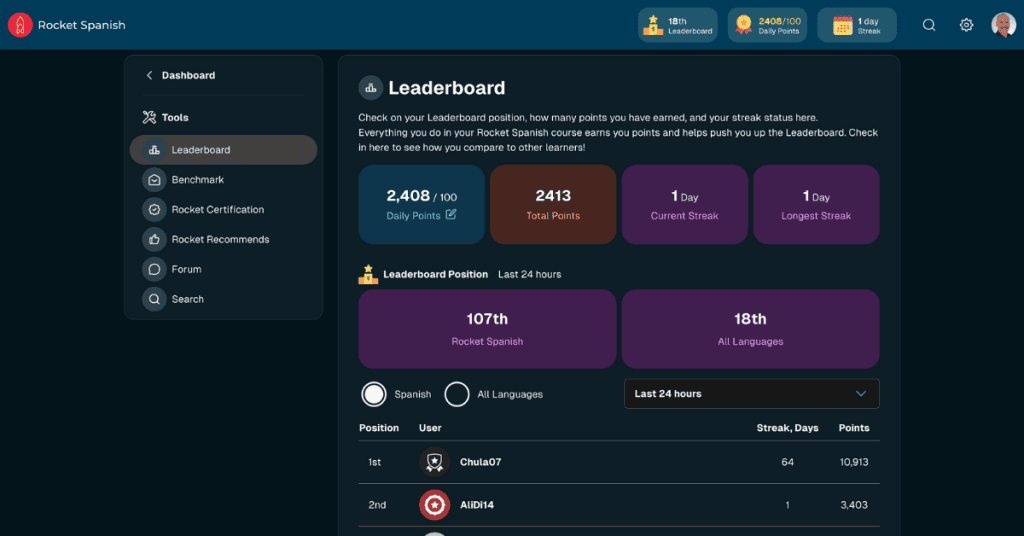Click the Rocket Recommends thumbs-up icon
Screen dimensions: 1024x536
point(154,240)
